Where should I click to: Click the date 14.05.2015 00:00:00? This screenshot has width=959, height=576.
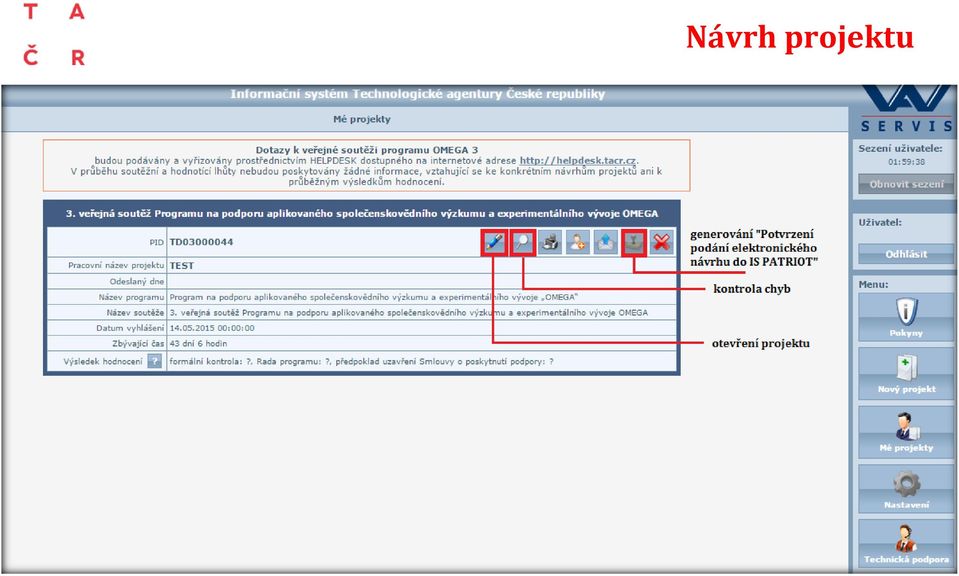click(x=212, y=328)
